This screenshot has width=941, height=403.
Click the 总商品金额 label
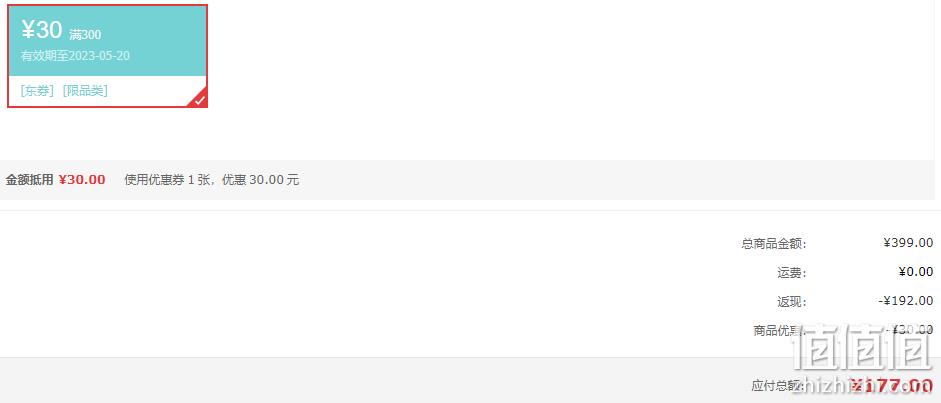[774, 243]
